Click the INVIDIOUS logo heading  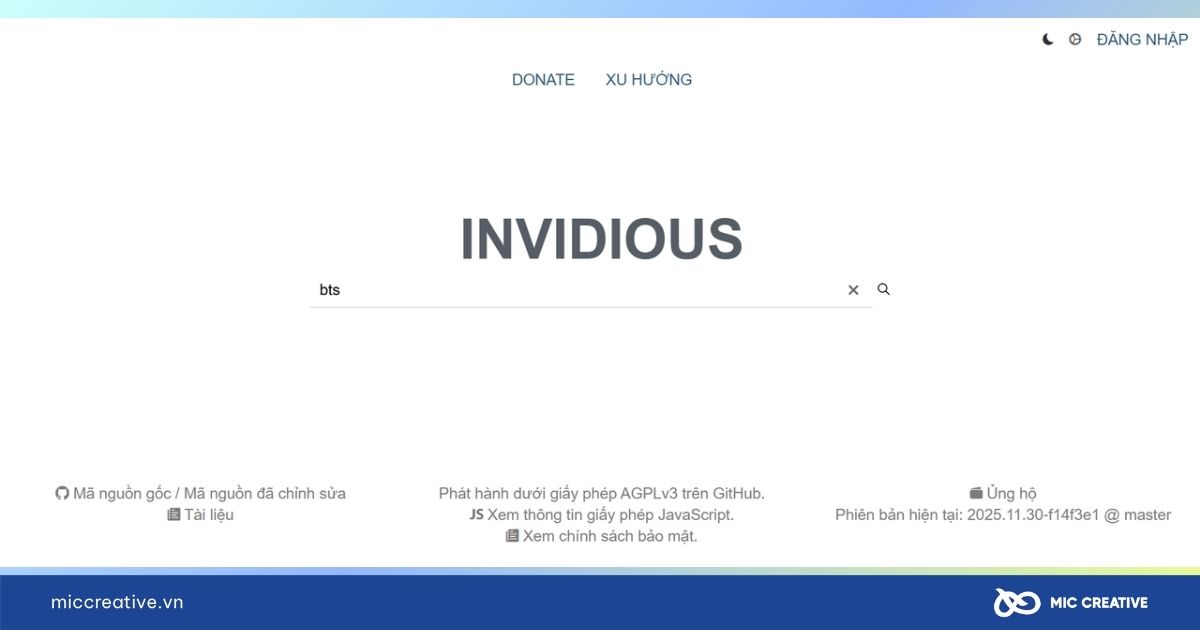pos(601,239)
